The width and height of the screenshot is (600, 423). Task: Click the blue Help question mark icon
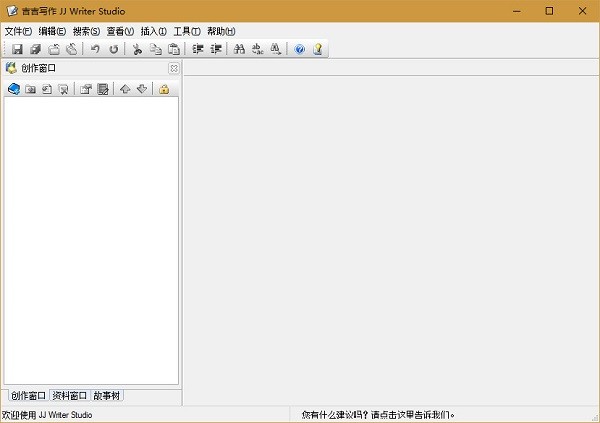(300, 49)
